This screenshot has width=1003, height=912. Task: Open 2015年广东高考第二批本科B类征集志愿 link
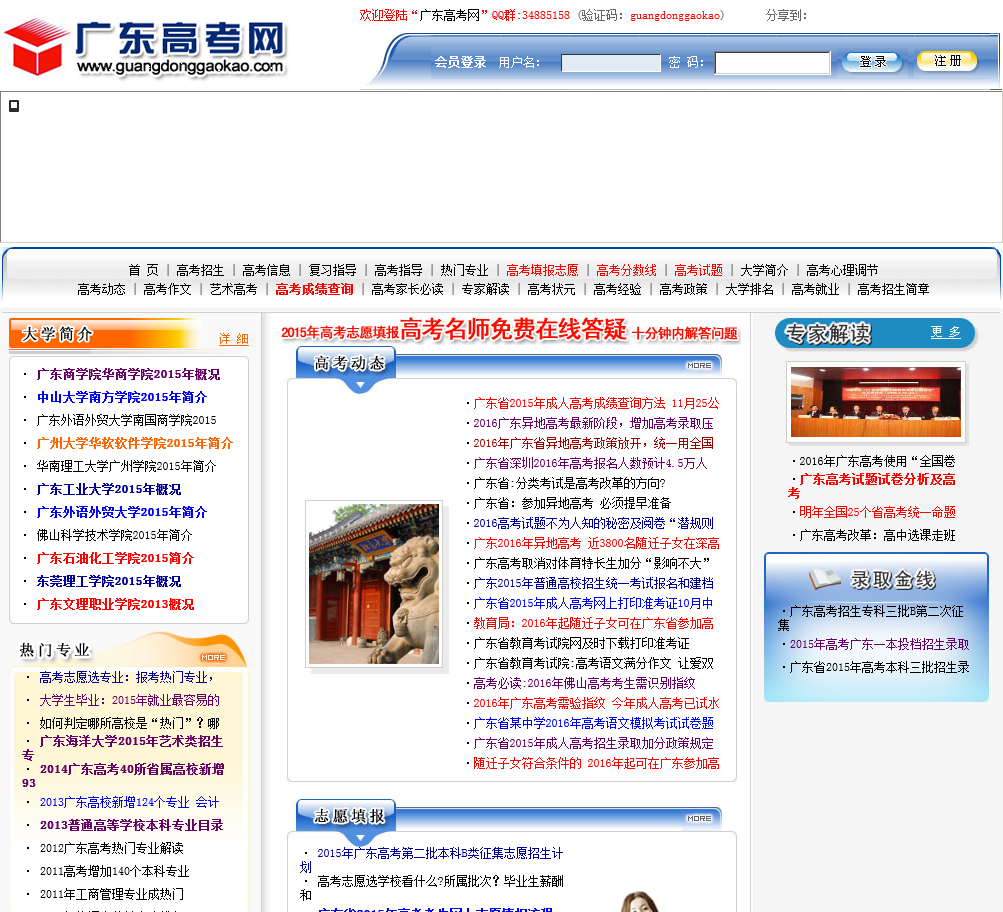pos(432,860)
